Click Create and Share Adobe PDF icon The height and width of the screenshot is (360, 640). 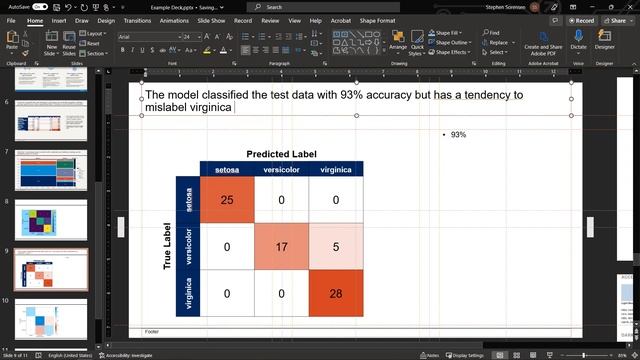pos(543,38)
